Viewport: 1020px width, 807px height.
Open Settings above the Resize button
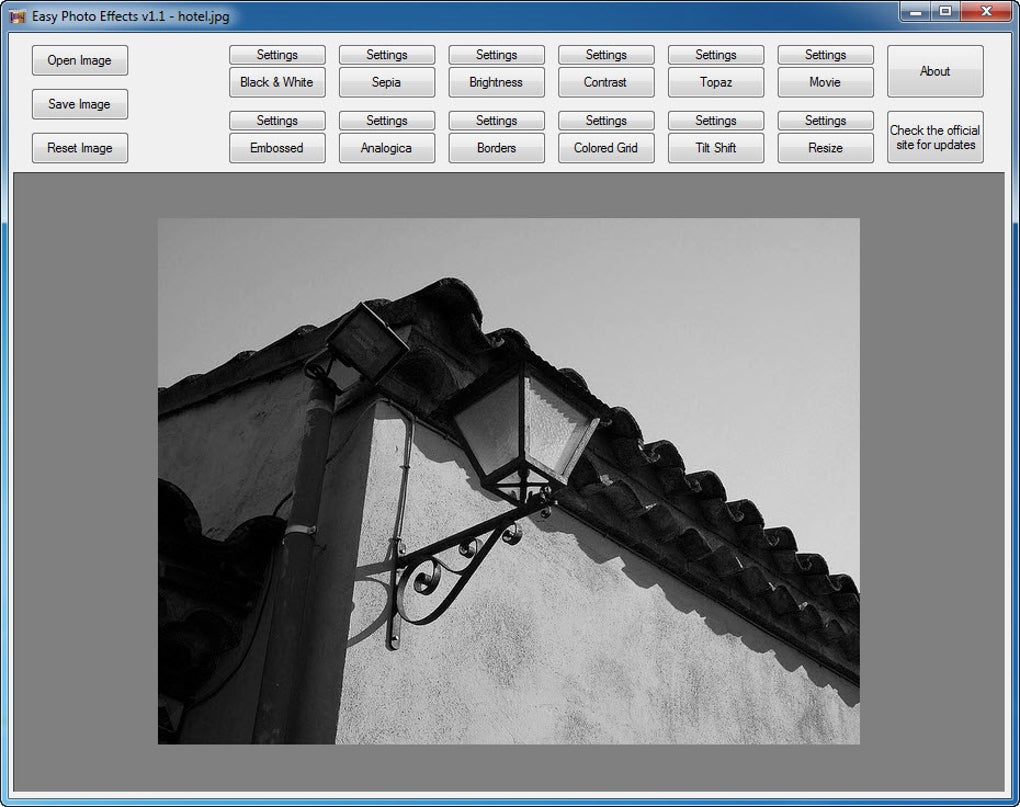click(825, 120)
